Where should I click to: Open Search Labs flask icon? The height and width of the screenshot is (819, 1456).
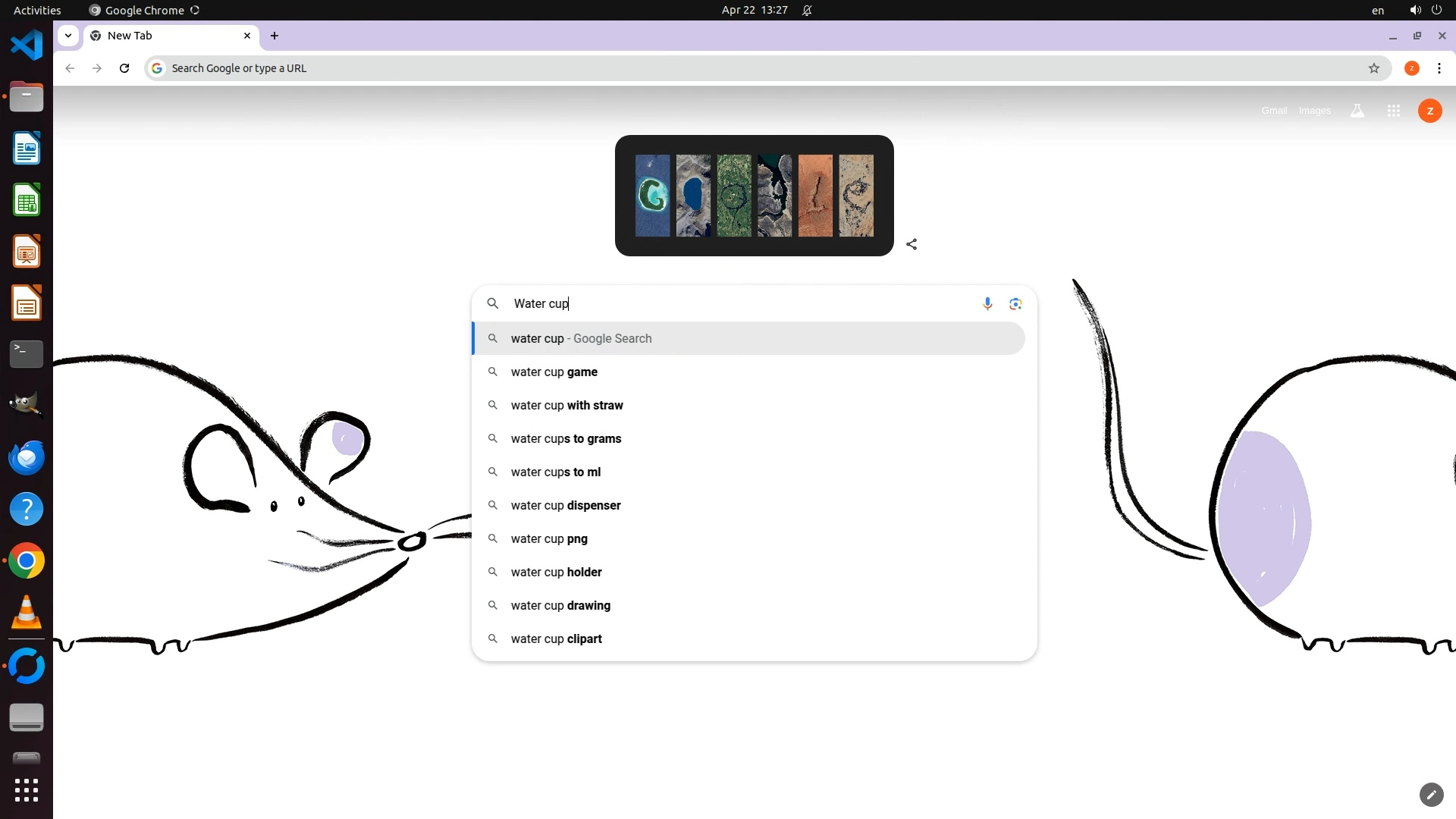(x=1357, y=111)
